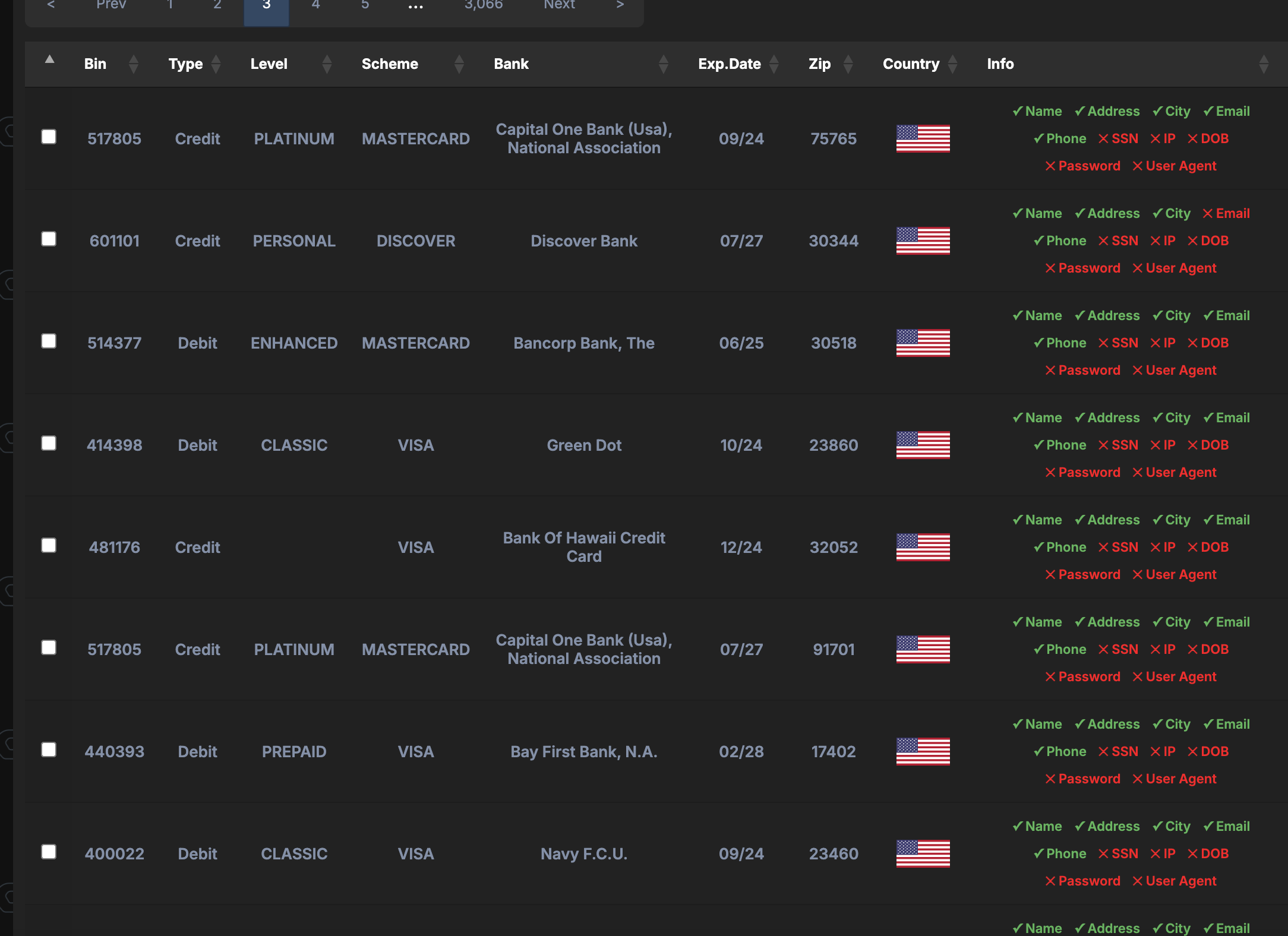1288x936 pixels.
Task: Check box for Bin 517805 zip 91701
Action: (49, 647)
